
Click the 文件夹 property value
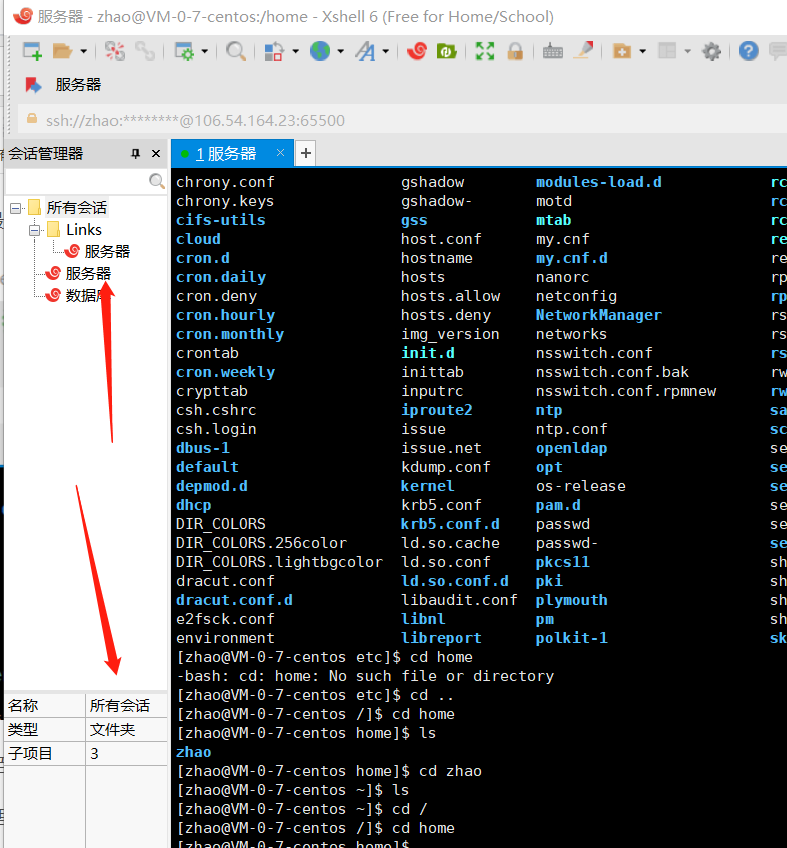coord(127,730)
